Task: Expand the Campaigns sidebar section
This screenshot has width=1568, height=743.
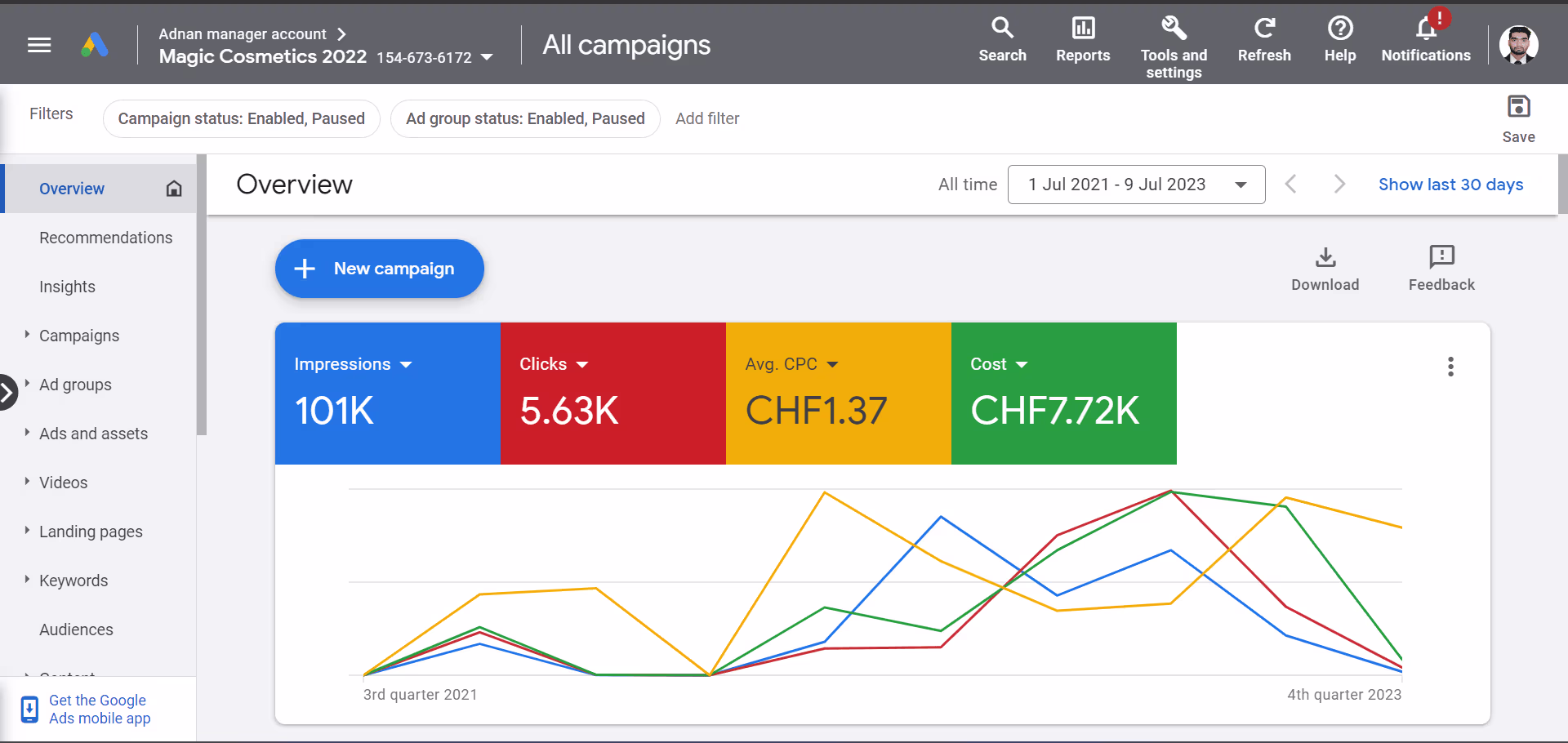Action: (x=27, y=335)
